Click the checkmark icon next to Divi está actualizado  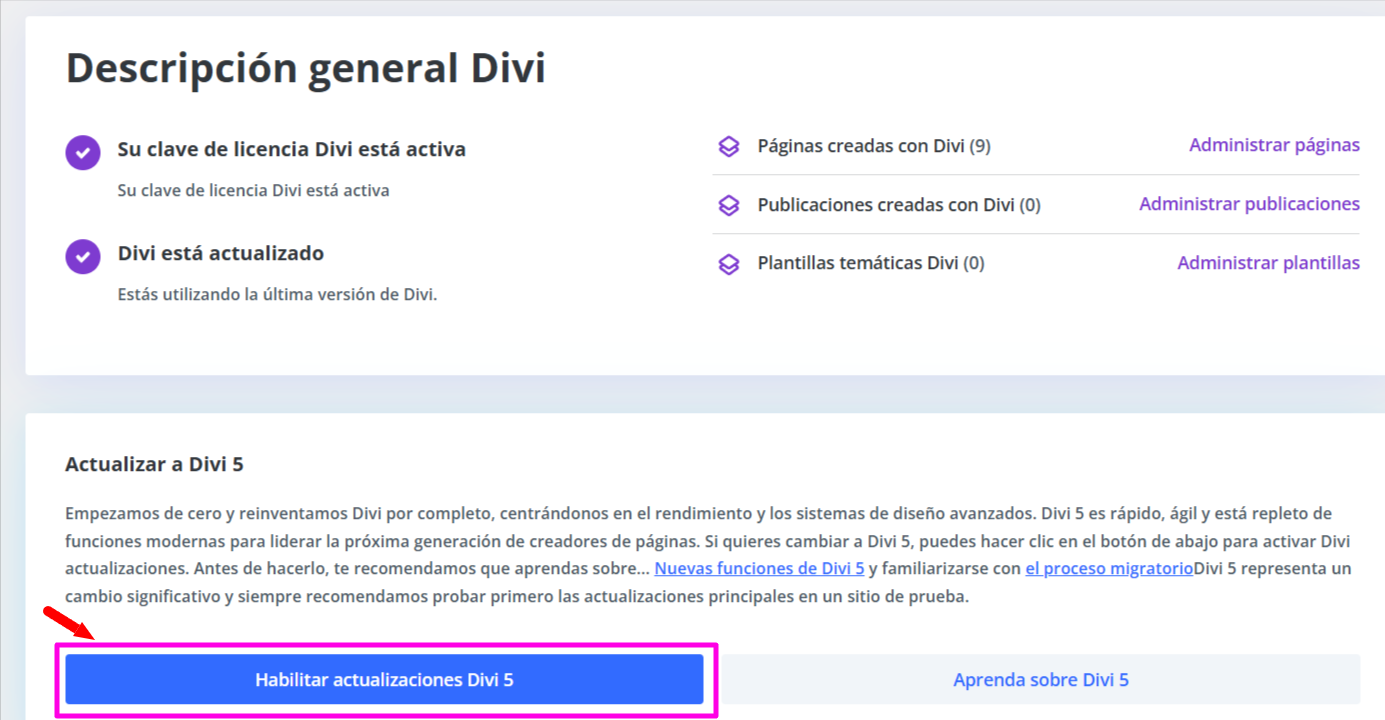(83, 256)
